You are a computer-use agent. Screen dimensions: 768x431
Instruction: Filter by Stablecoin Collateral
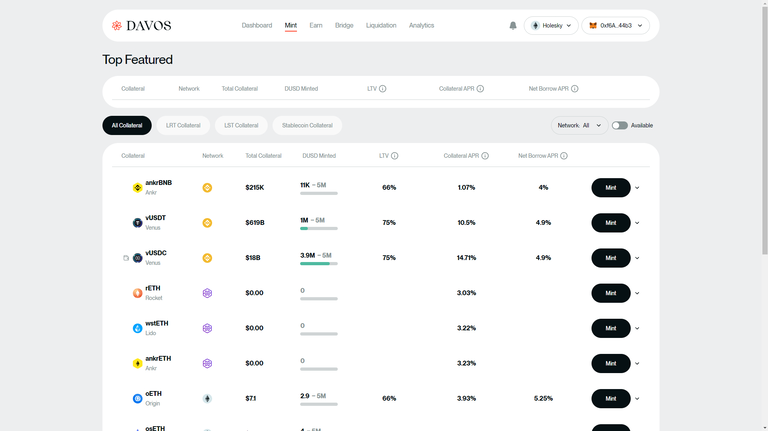click(x=307, y=125)
